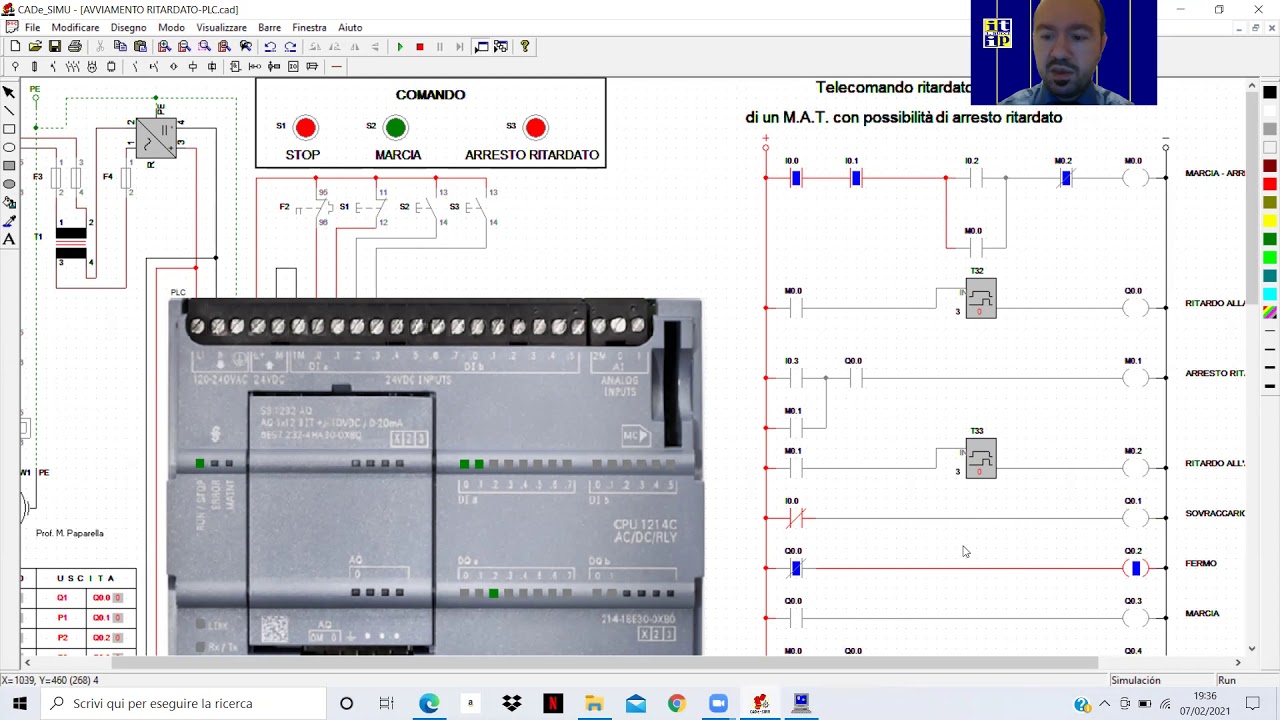Open Zoom from the taskbar
The width and height of the screenshot is (1280, 720).
point(718,704)
